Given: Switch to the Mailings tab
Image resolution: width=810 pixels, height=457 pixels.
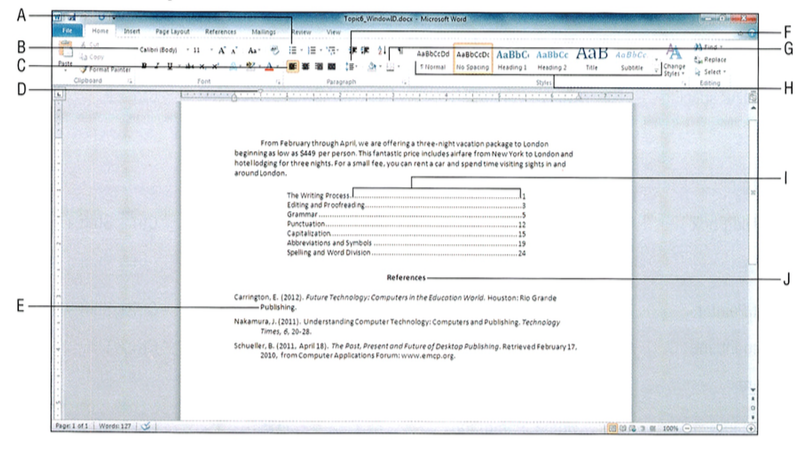Looking at the screenshot, I should (x=263, y=31).
